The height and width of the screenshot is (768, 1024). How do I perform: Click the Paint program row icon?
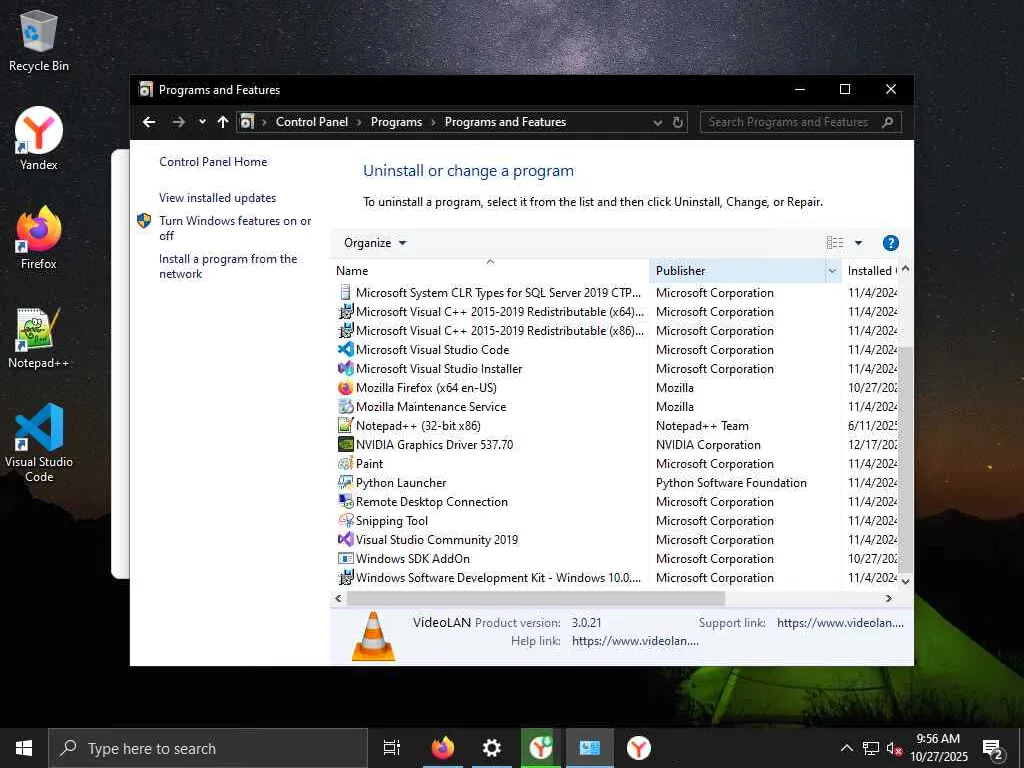(x=345, y=463)
